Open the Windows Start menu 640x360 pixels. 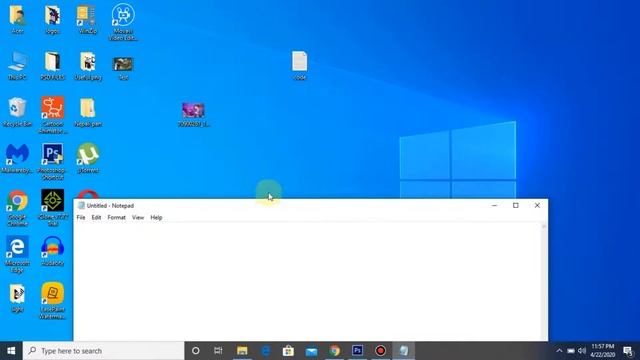(x=11, y=351)
